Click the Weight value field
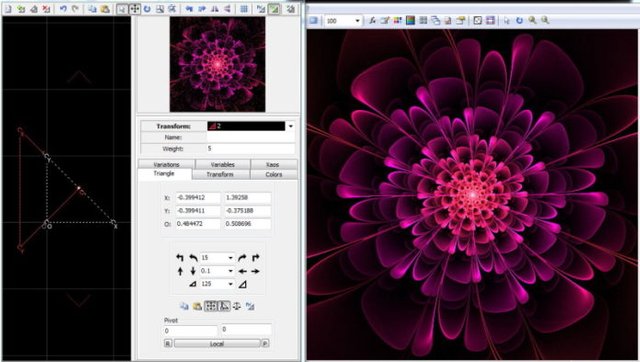This screenshot has width=640, height=362. 251,149
